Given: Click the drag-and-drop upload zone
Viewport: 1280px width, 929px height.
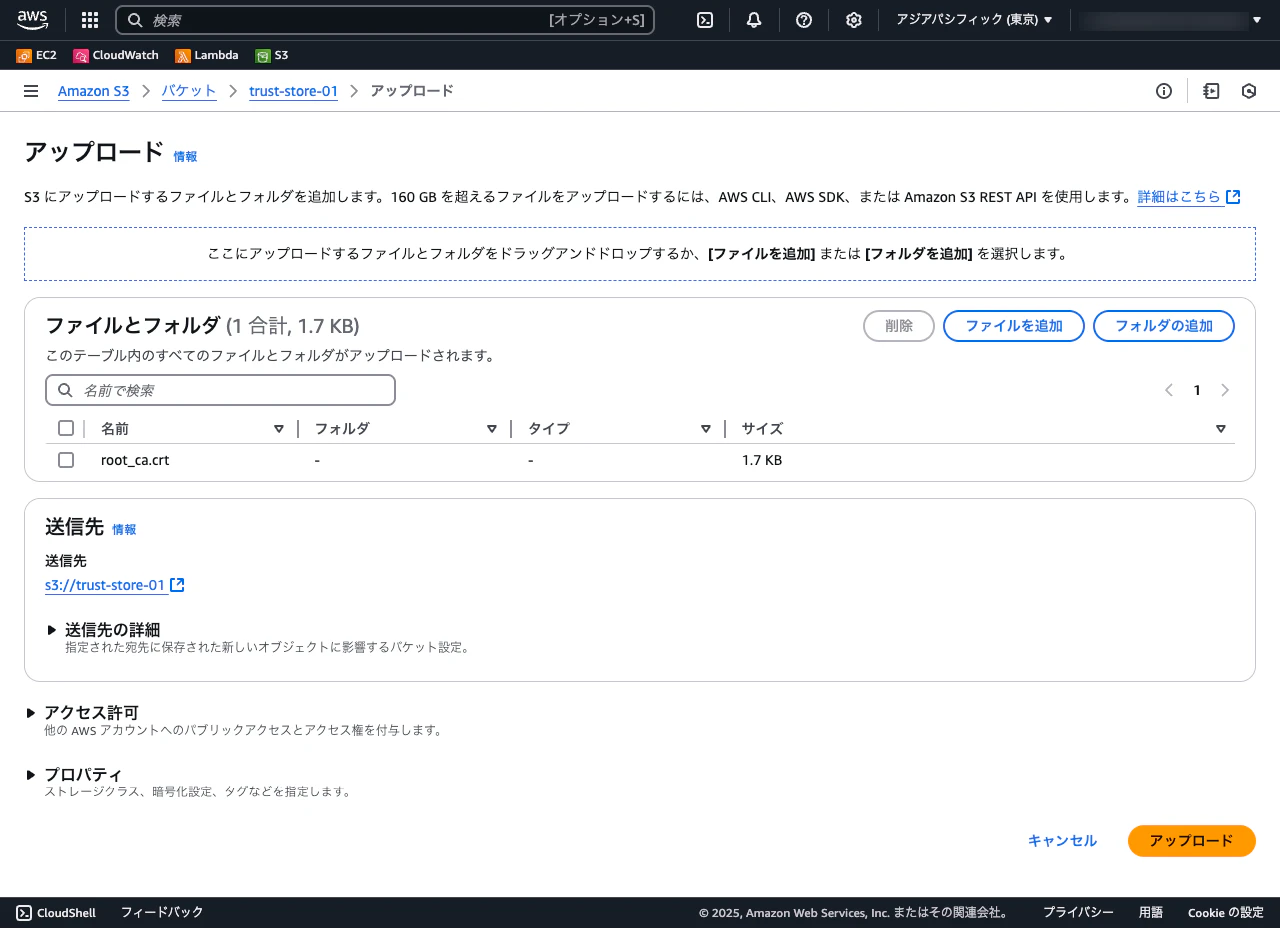Looking at the screenshot, I should [640, 254].
